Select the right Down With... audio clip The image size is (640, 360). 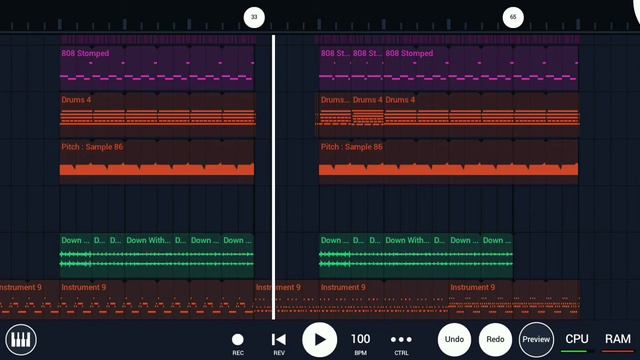click(x=408, y=256)
